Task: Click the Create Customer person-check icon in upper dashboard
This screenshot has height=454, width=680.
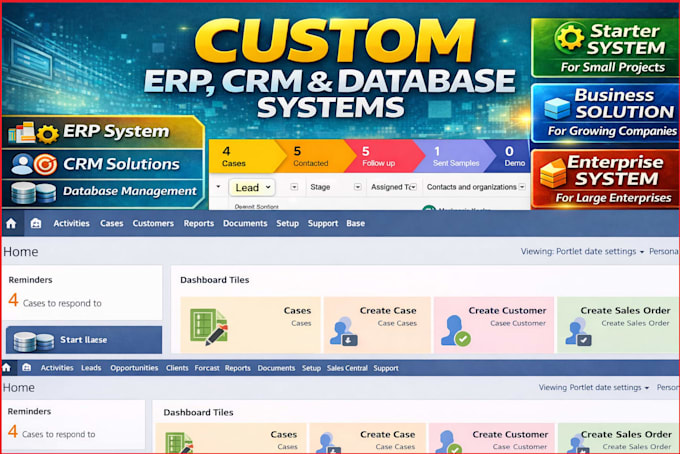Action: pyautogui.click(x=455, y=330)
